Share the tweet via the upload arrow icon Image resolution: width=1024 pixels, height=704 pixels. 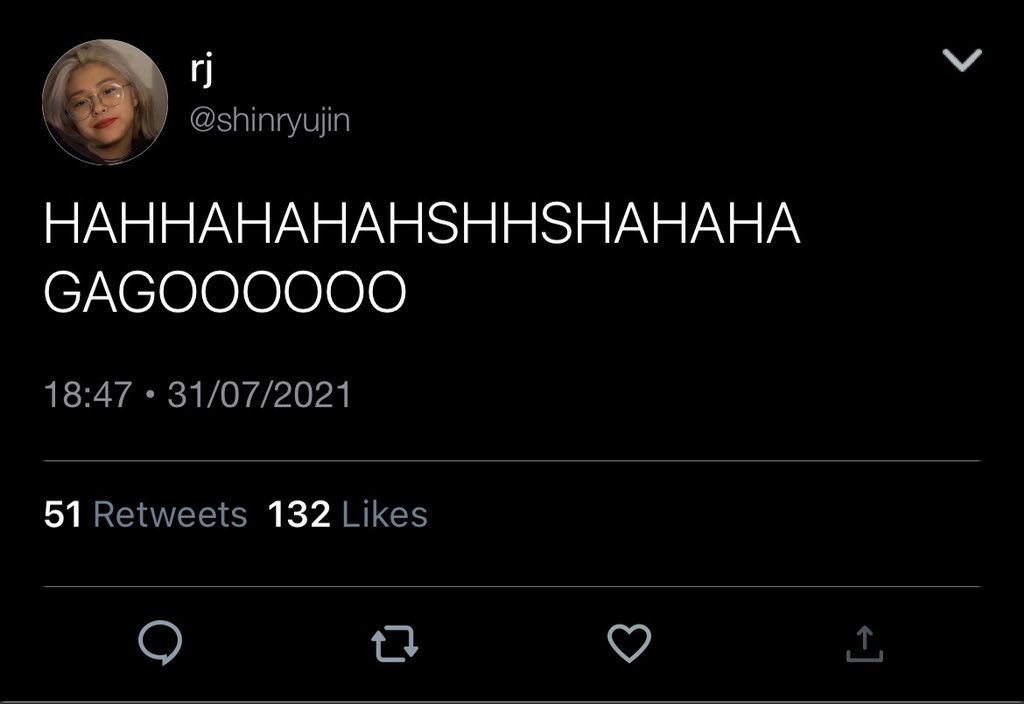(865, 644)
